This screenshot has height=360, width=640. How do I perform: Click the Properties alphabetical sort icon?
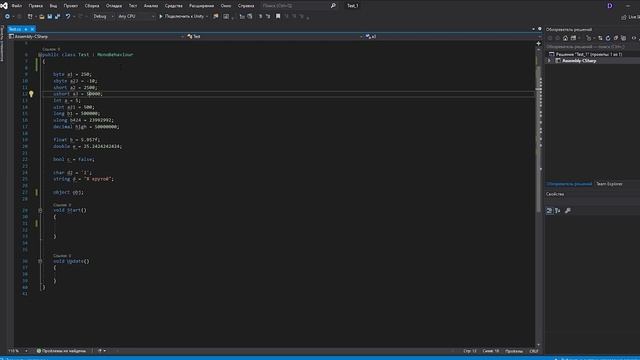tap(558, 211)
